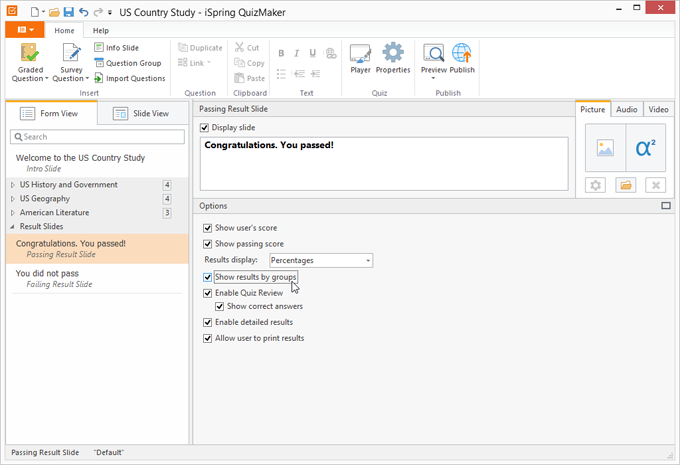Screen dimensions: 680x465
Task: Toggle Enable Quiz Review checkbox
Action: pyautogui.click(x=207, y=293)
